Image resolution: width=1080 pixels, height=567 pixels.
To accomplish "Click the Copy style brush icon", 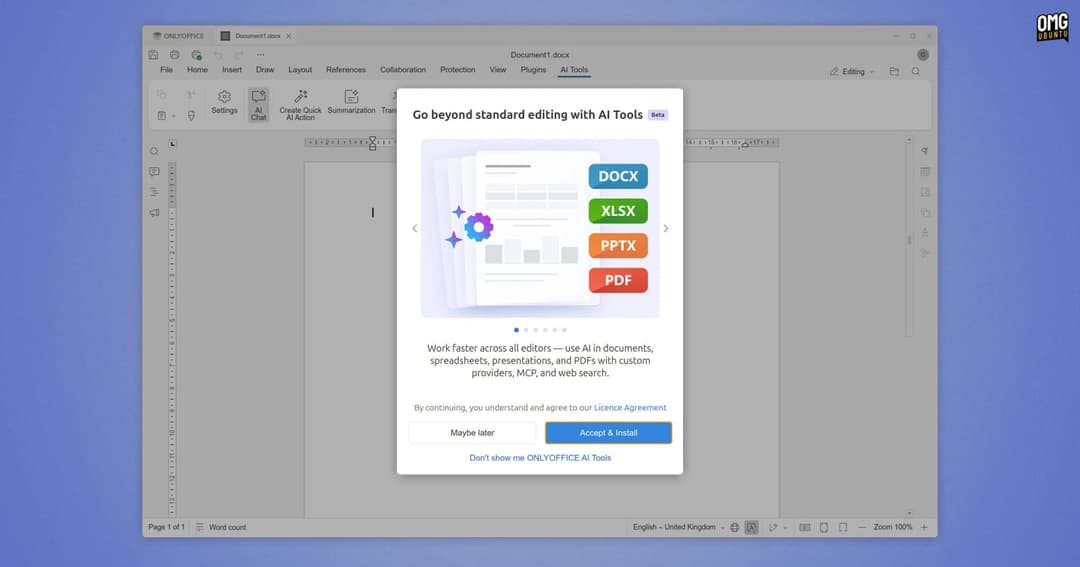I will [x=191, y=116].
